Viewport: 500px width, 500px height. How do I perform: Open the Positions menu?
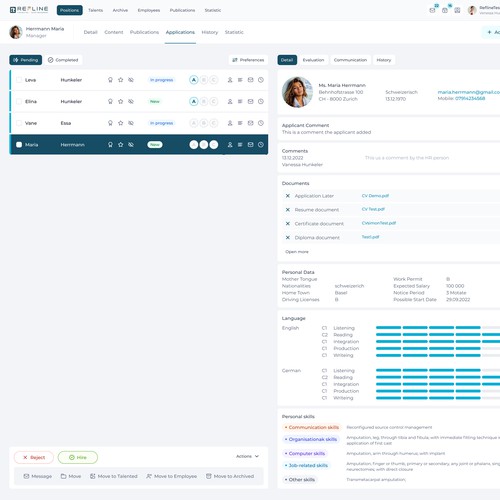tap(70, 10)
